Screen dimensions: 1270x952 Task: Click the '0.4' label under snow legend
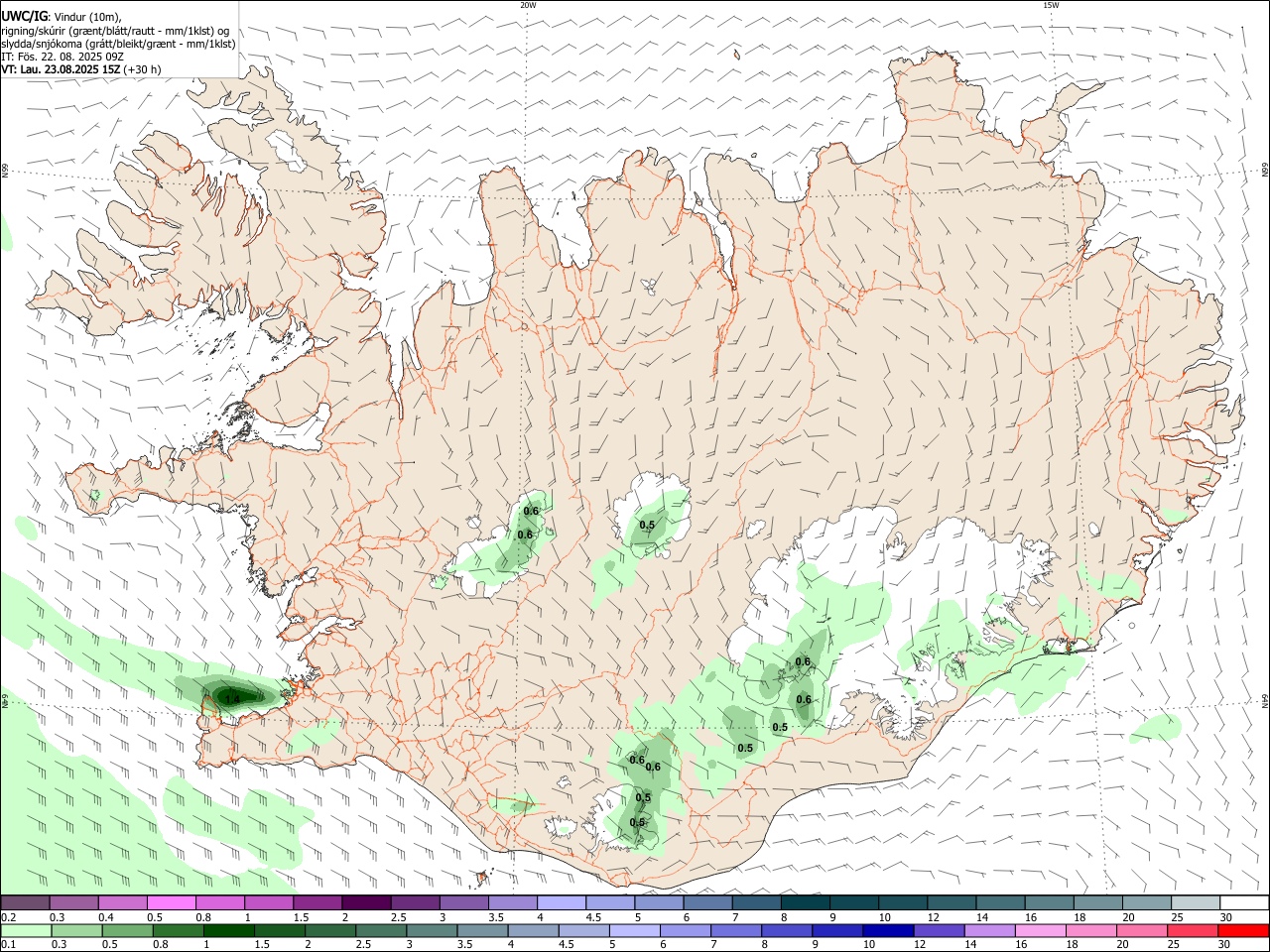point(106,917)
